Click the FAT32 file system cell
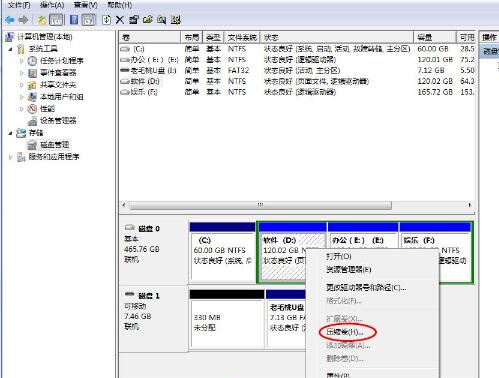499x378 pixels. click(x=238, y=71)
